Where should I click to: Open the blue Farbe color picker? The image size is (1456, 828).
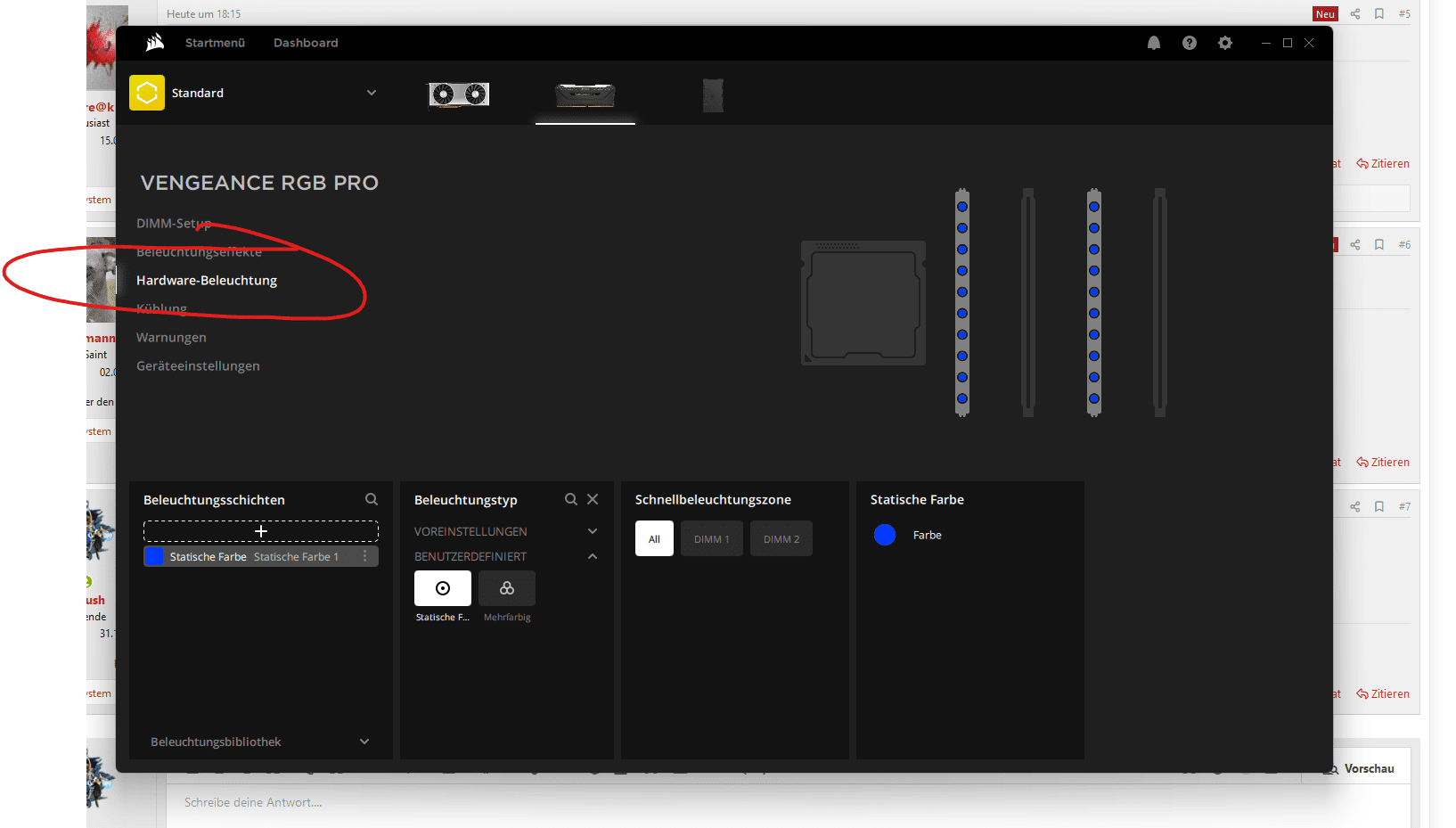885,535
